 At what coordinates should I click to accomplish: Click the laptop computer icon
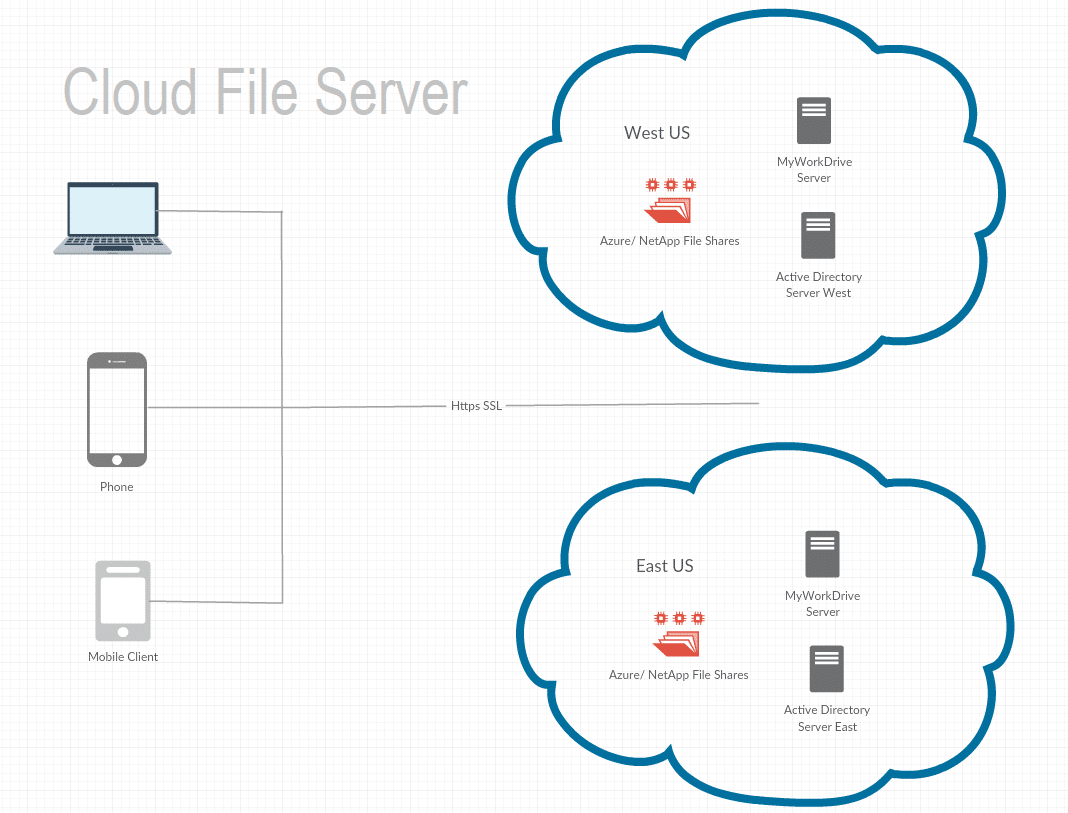[112, 218]
